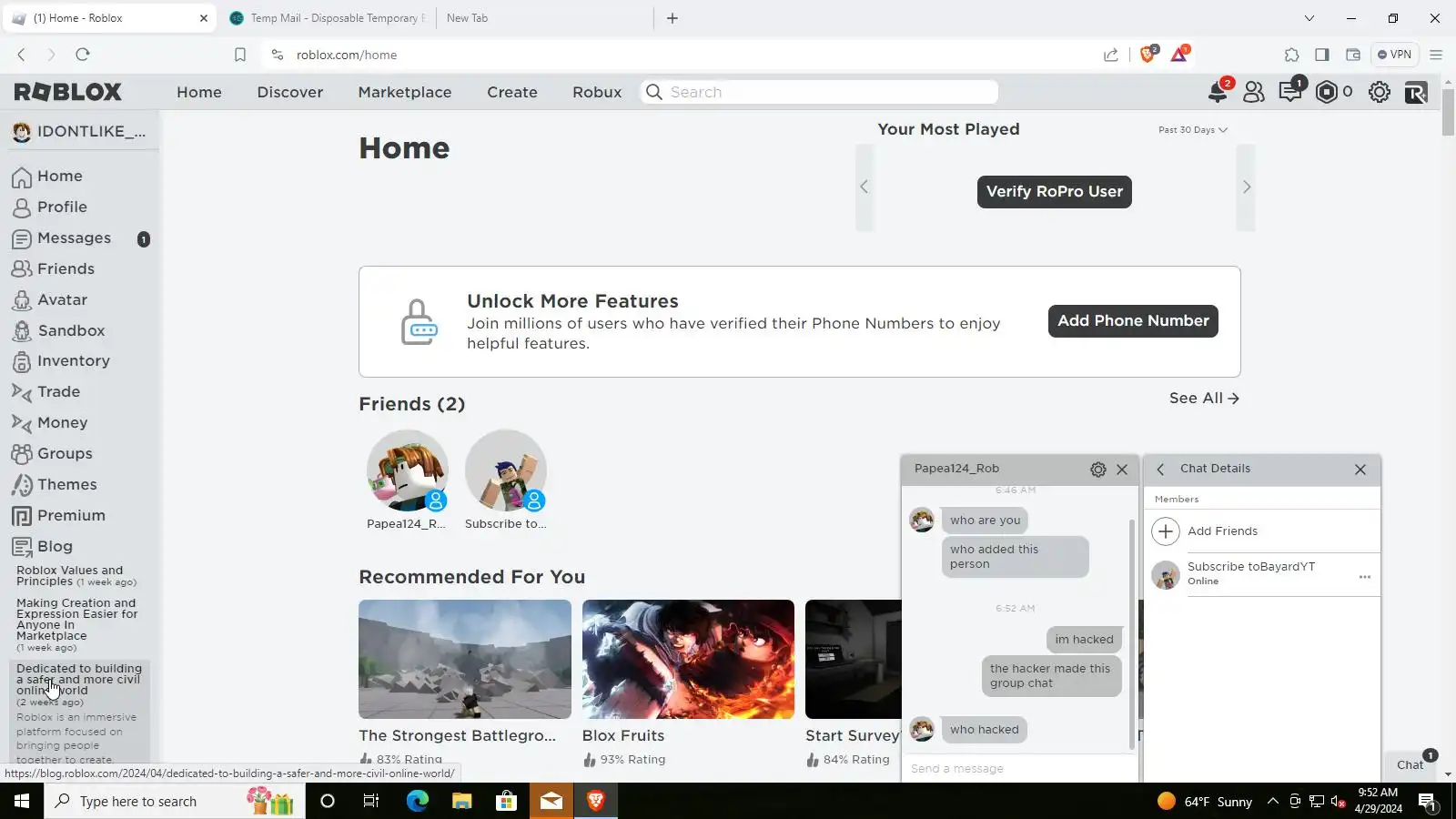Open Microsoft Edge from the taskbar
The width and height of the screenshot is (1456, 819).
pos(417,801)
